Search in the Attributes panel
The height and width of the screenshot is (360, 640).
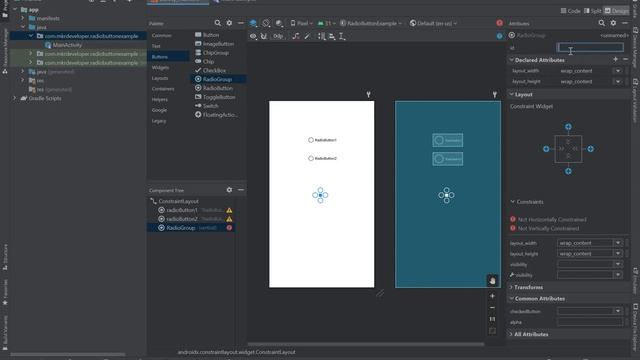[602, 23]
